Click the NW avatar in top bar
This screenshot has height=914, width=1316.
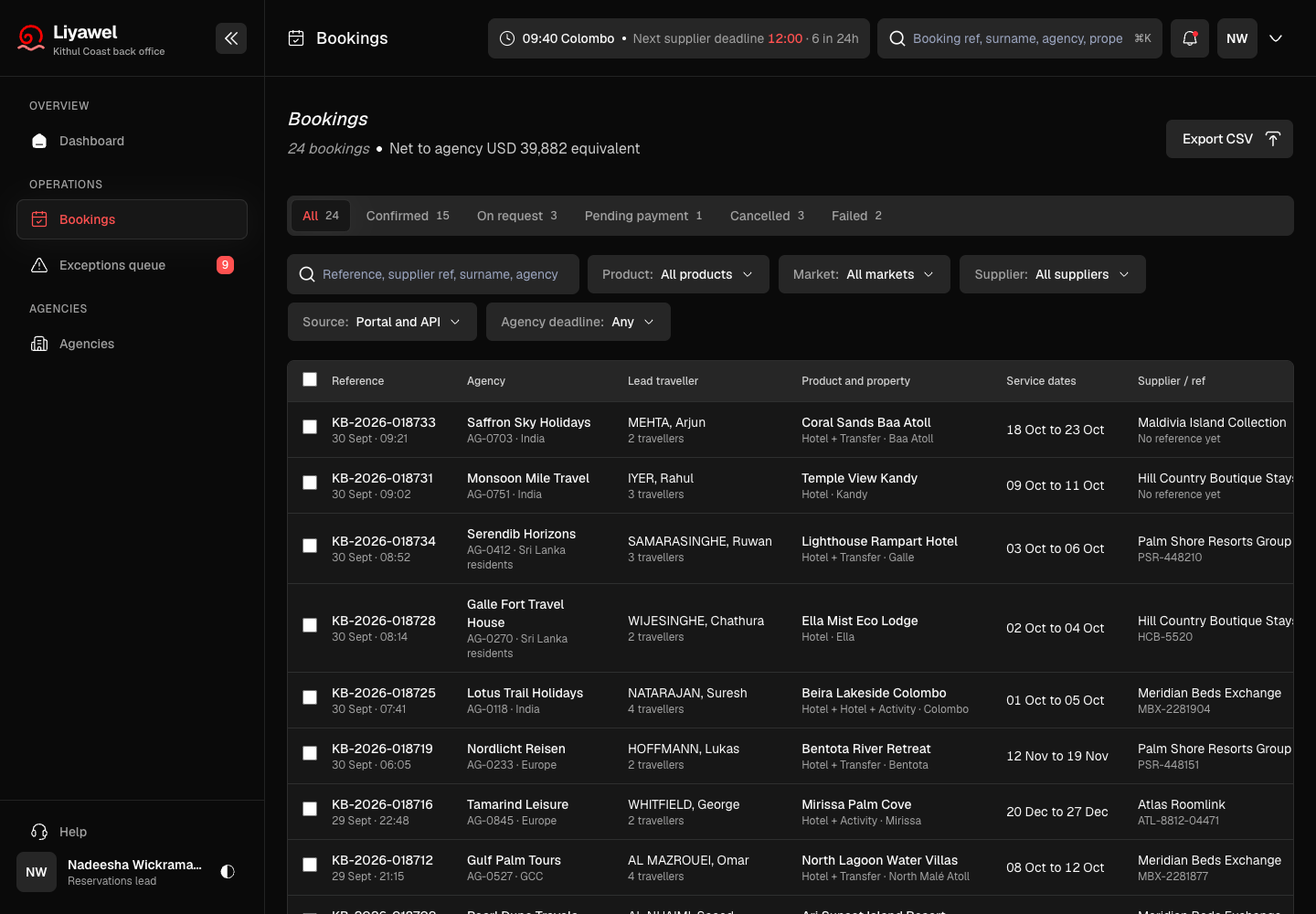[1237, 38]
